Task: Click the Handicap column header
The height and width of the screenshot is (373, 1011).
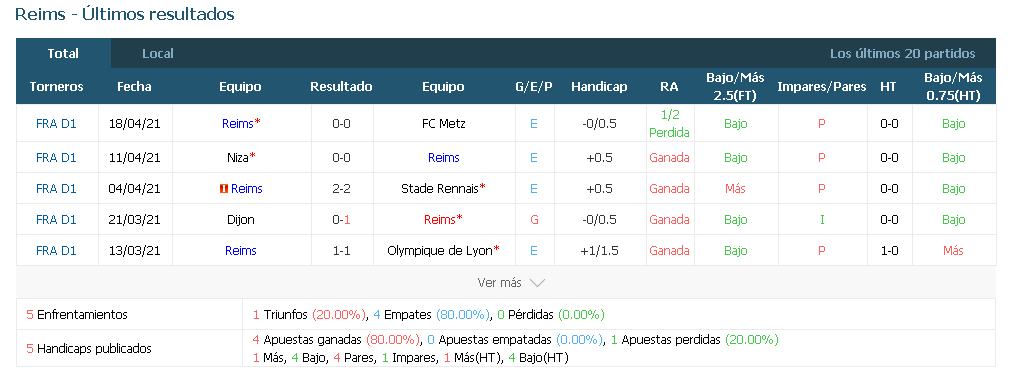Action: pyautogui.click(x=599, y=86)
